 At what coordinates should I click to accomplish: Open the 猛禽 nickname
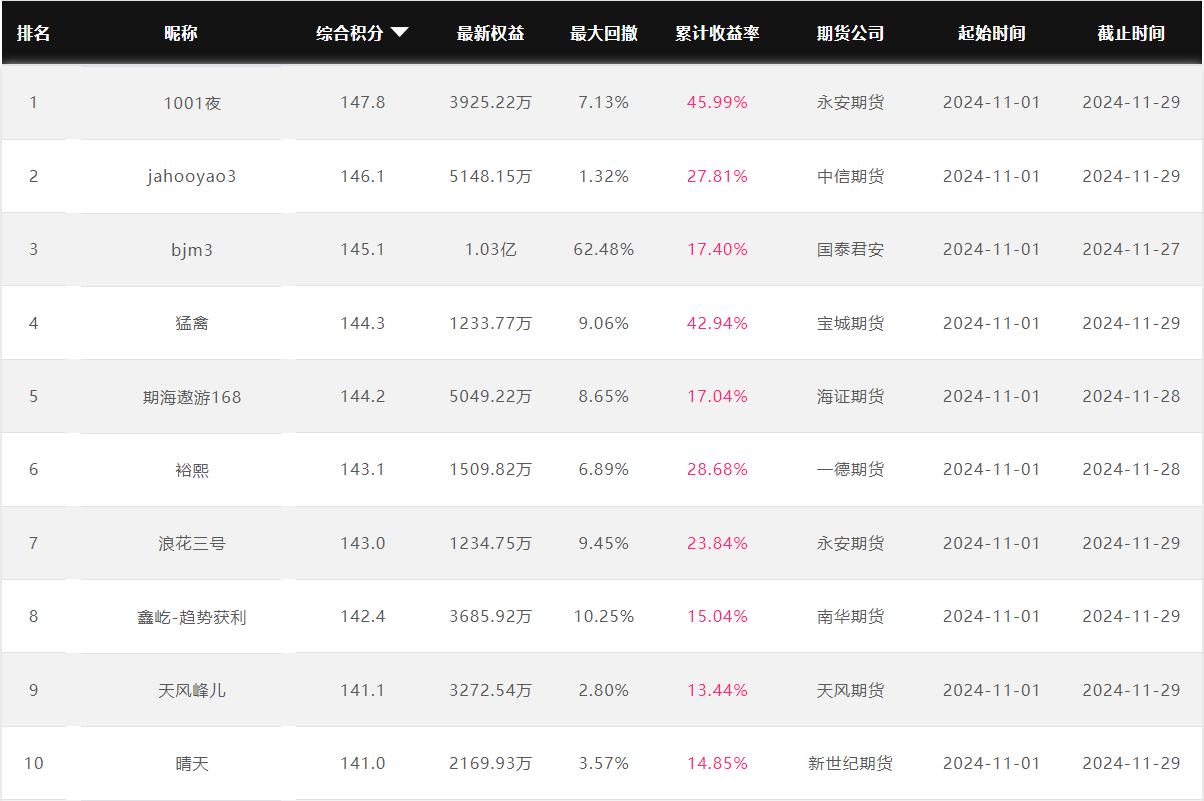192,323
